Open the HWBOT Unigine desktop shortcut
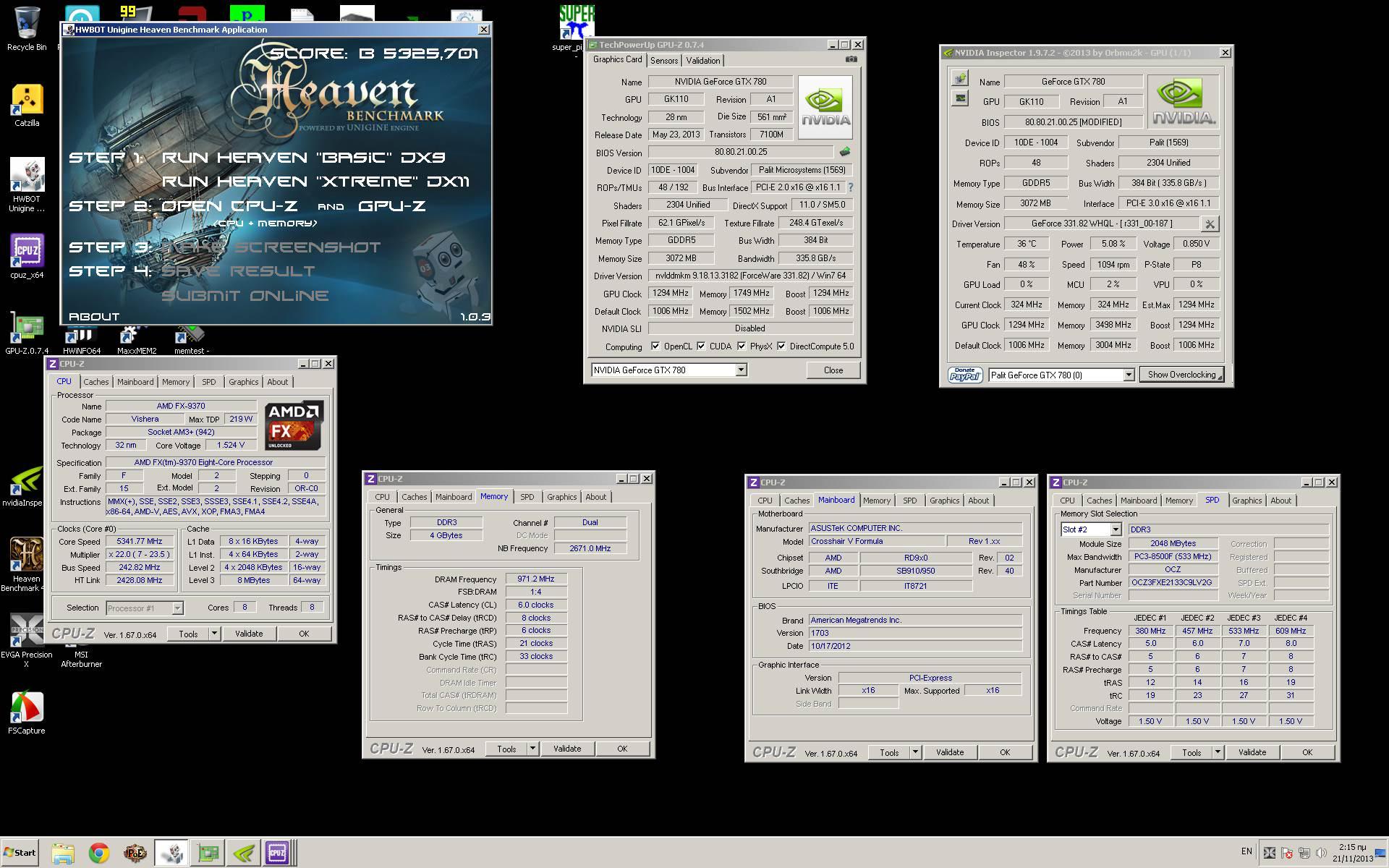1389x868 pixels. click(x=27, y=185)
